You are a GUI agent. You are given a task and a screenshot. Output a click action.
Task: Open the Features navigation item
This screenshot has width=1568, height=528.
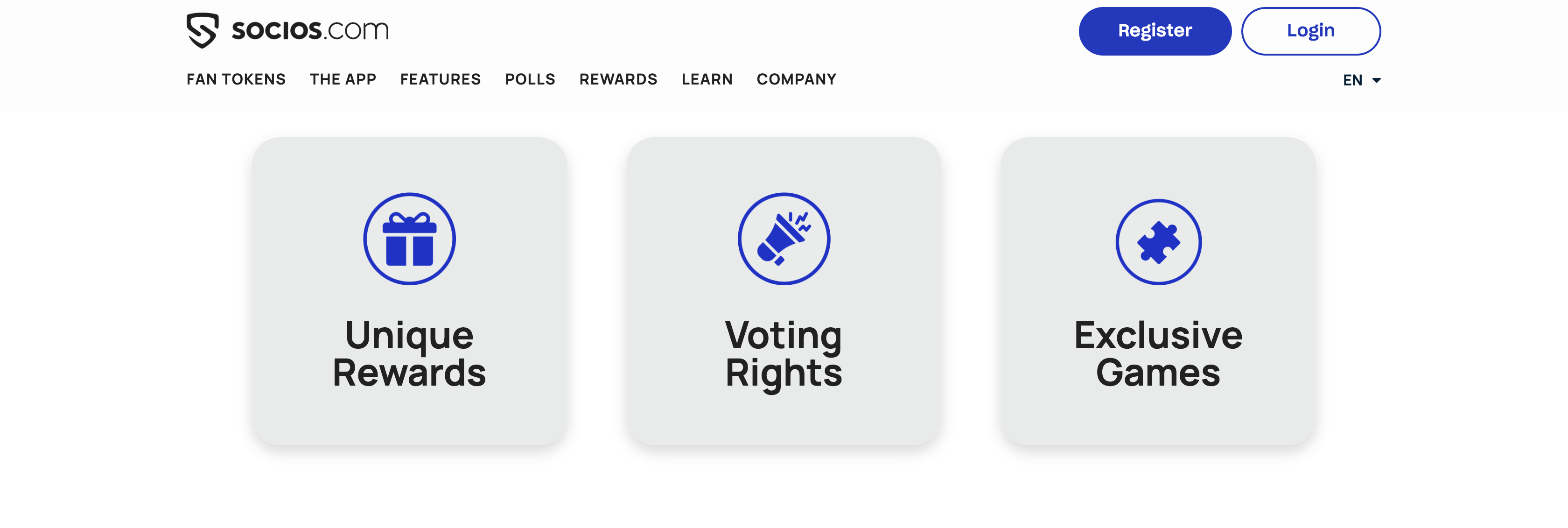(440, 79)
